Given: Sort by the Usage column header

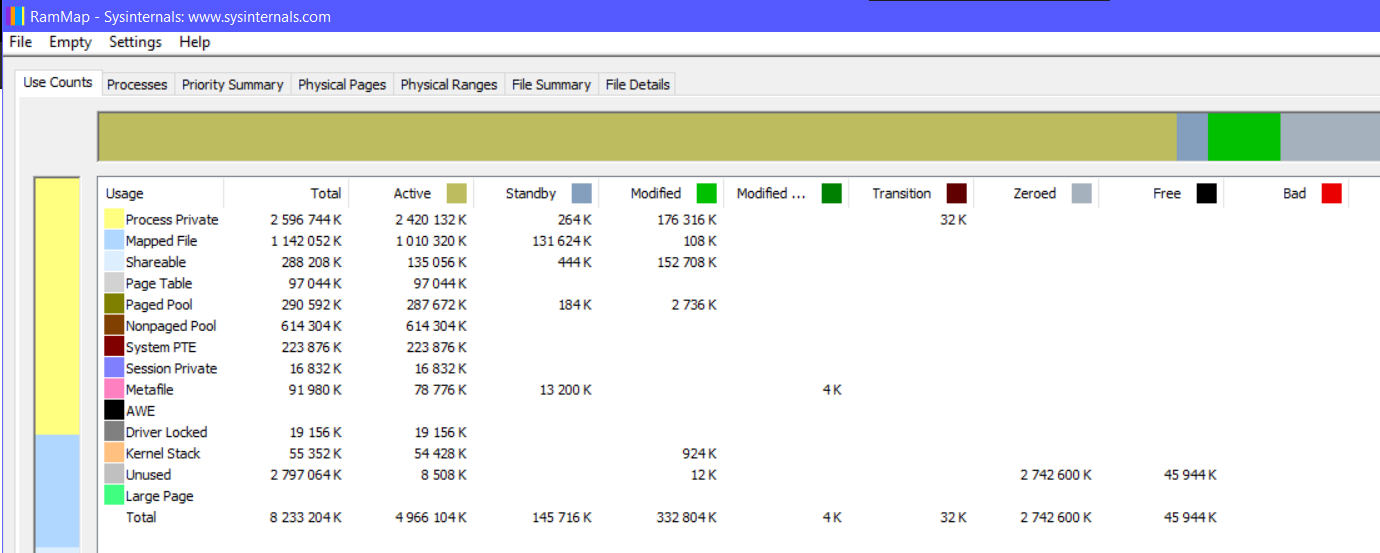Looking at the screenshot, I should [161, 193].
